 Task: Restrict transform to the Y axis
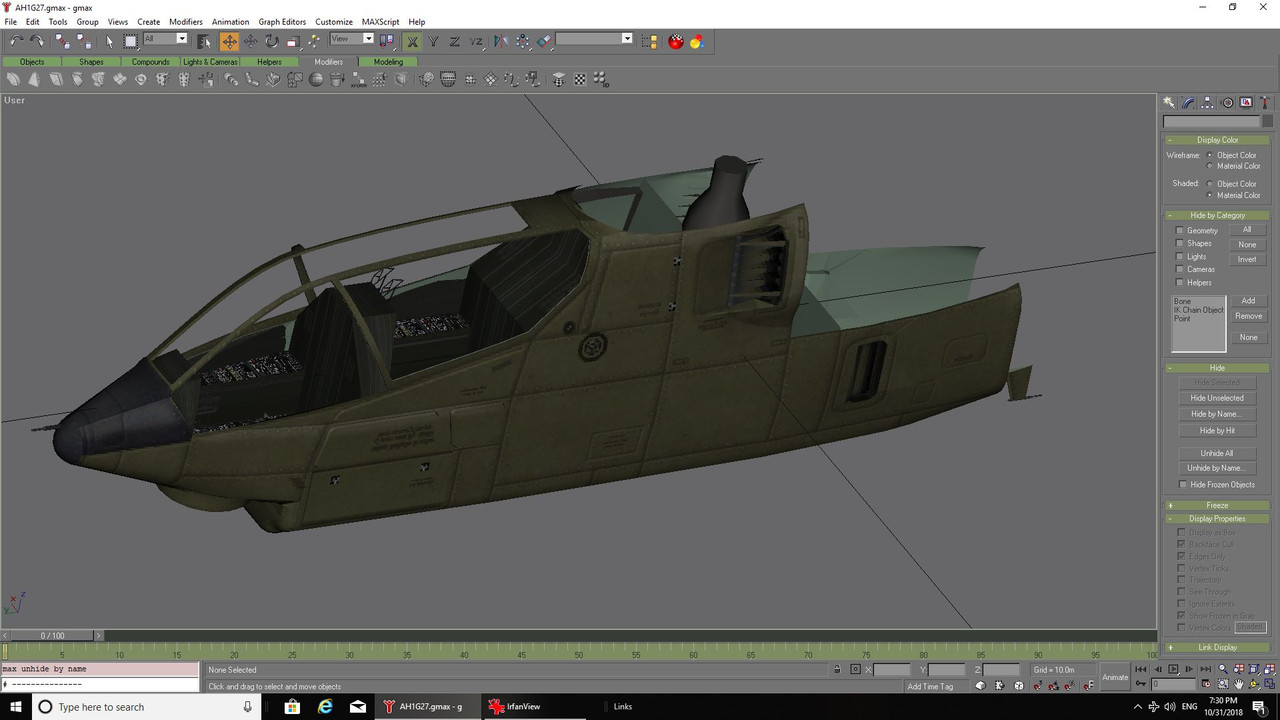tap(433, 41)
